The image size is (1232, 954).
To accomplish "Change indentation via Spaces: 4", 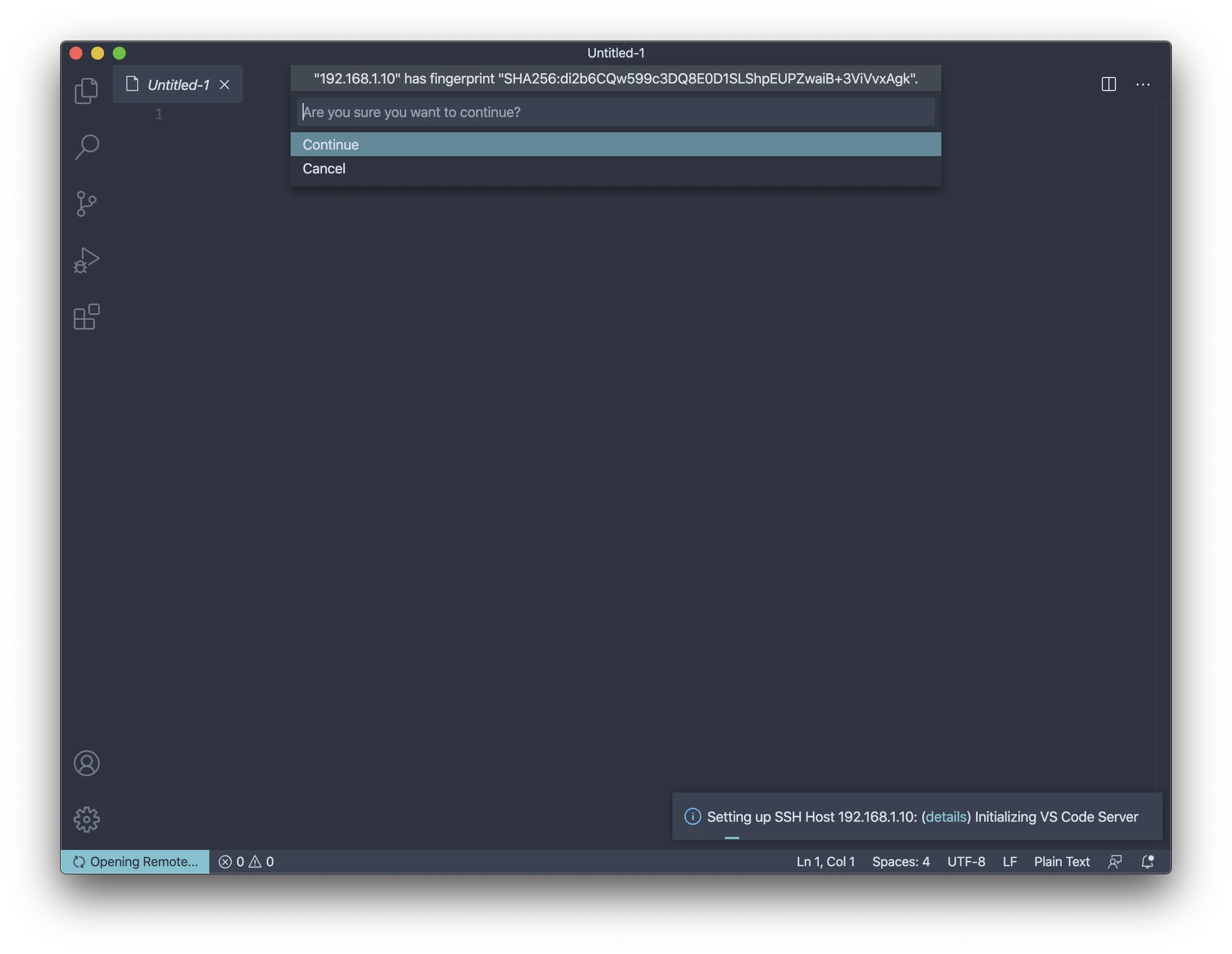I will tap(901, 861).
